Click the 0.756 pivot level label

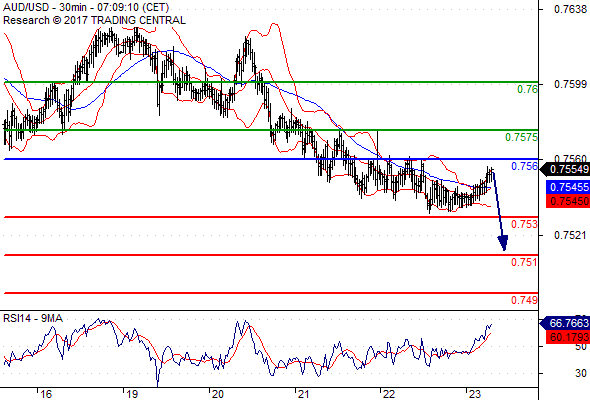(525, 166)
